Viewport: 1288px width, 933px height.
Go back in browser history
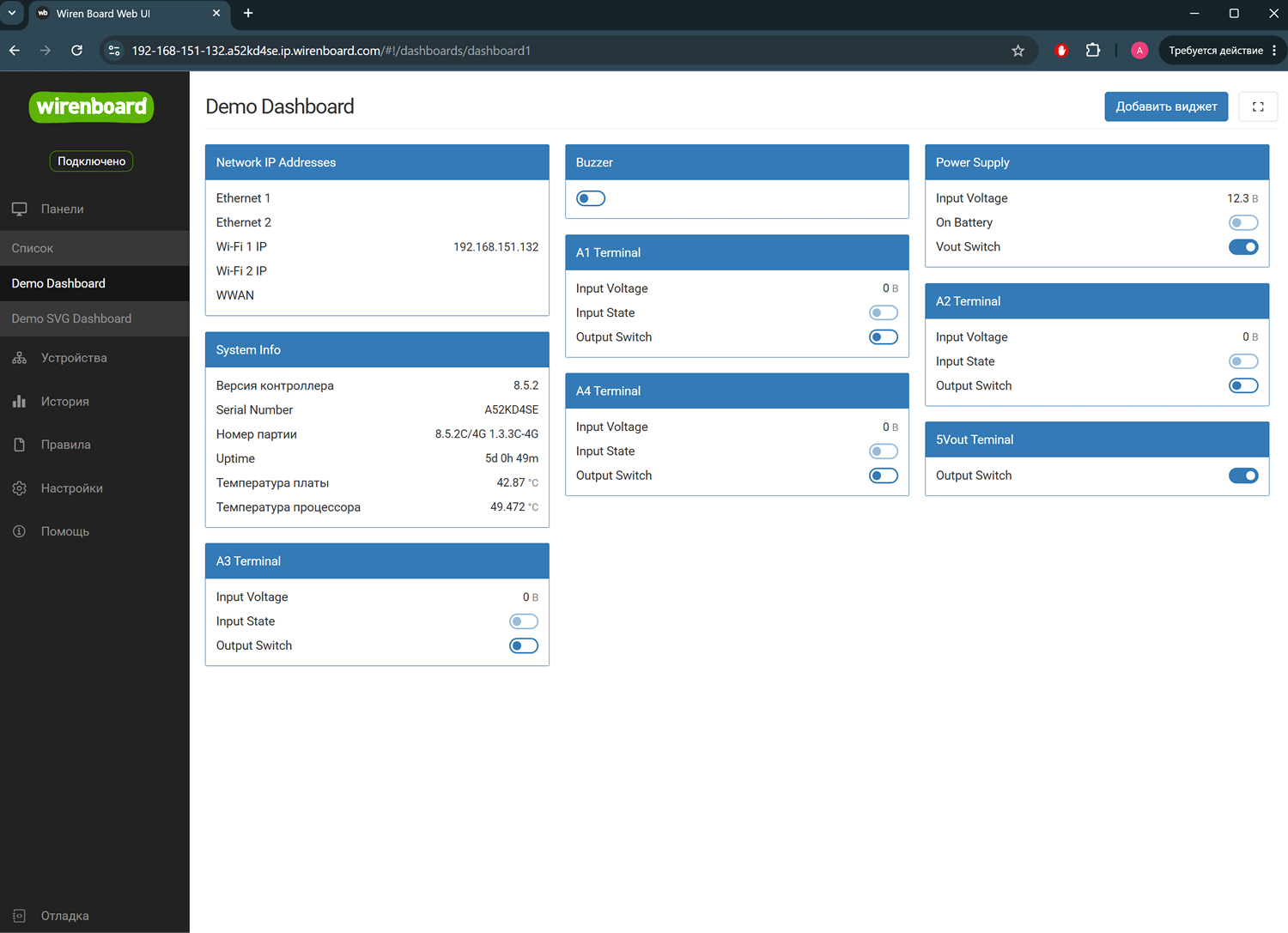tap(15, 51)
